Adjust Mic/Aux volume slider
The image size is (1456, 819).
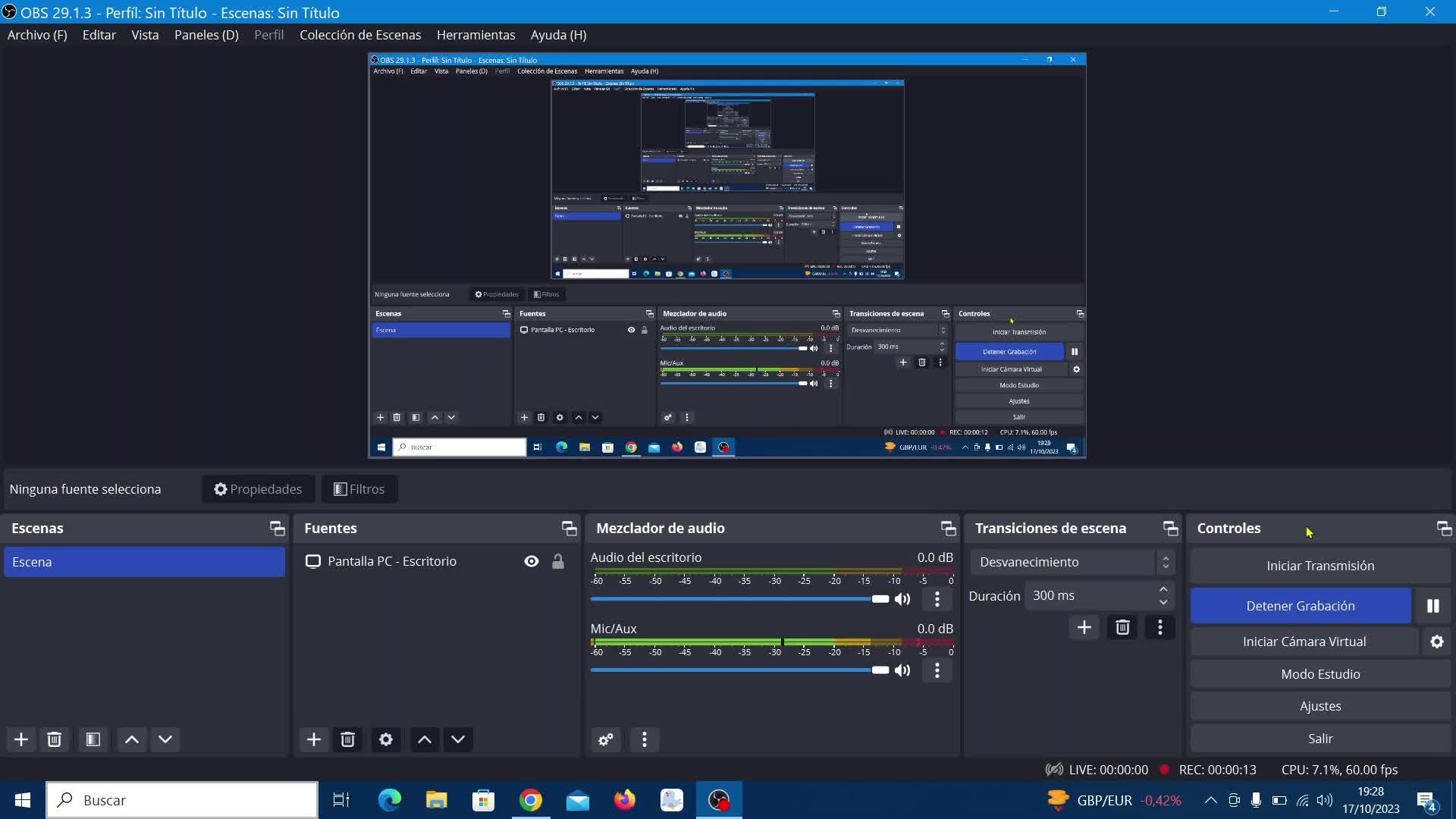point(880,670)
